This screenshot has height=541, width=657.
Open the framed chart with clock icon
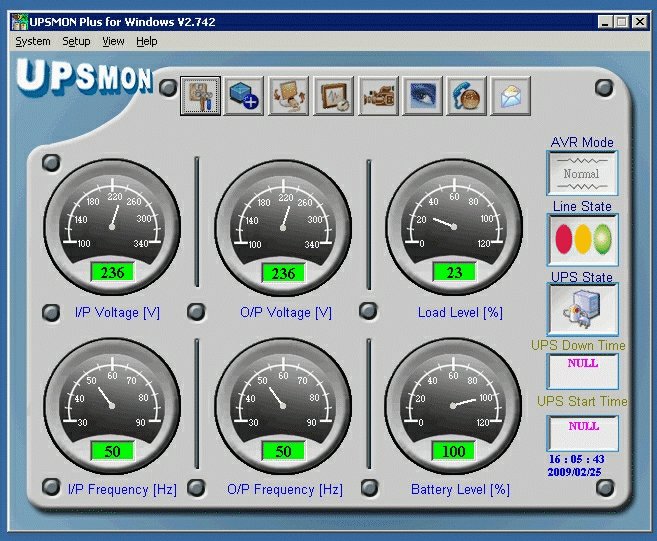334,96
